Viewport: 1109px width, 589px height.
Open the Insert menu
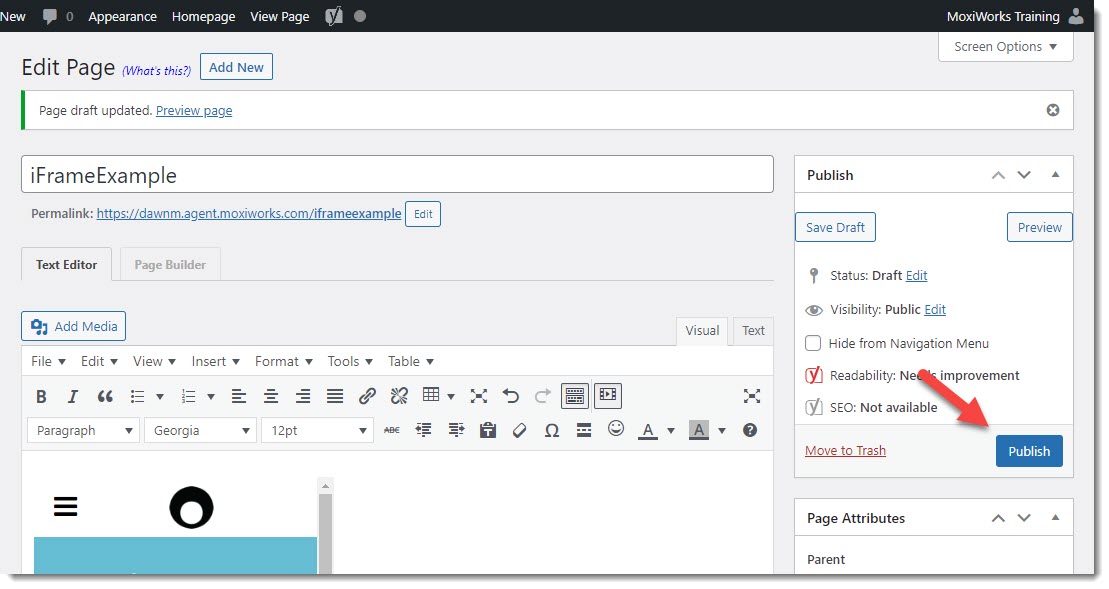(215, 361)
